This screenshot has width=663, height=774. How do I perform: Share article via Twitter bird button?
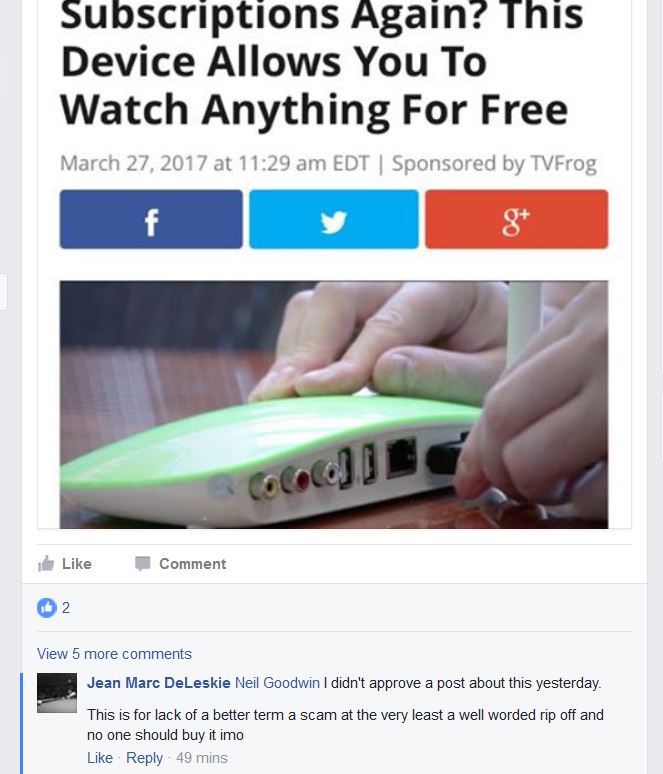(334, 219)
